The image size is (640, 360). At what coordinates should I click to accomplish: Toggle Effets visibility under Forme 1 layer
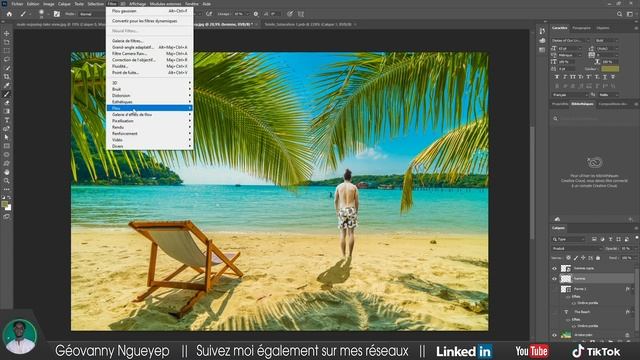tap(568, 297)
